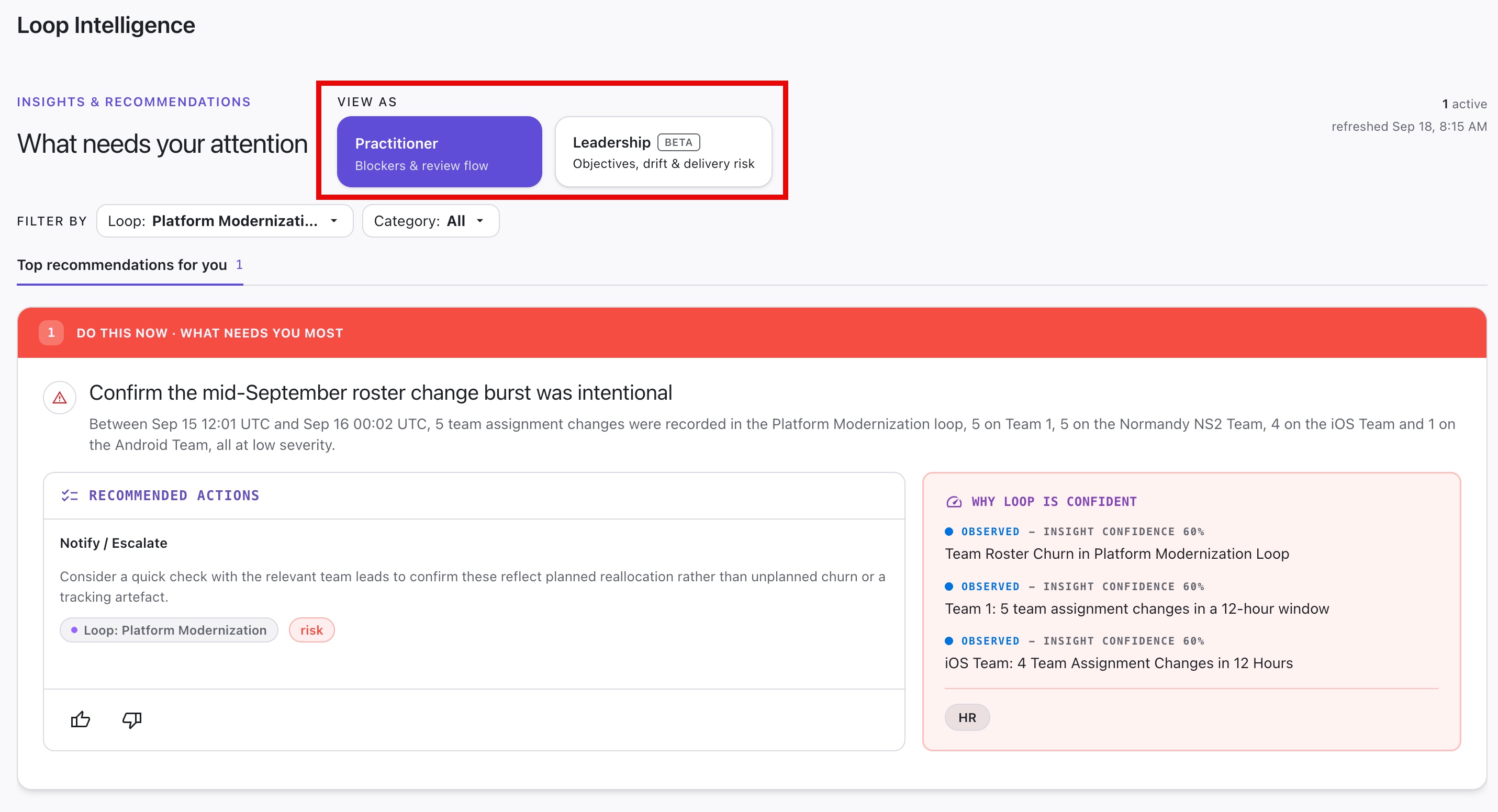The width and height of the screenshot is (1498, 812).
Task: Click the Insights & Recommendations label
Action: (134, 101)
